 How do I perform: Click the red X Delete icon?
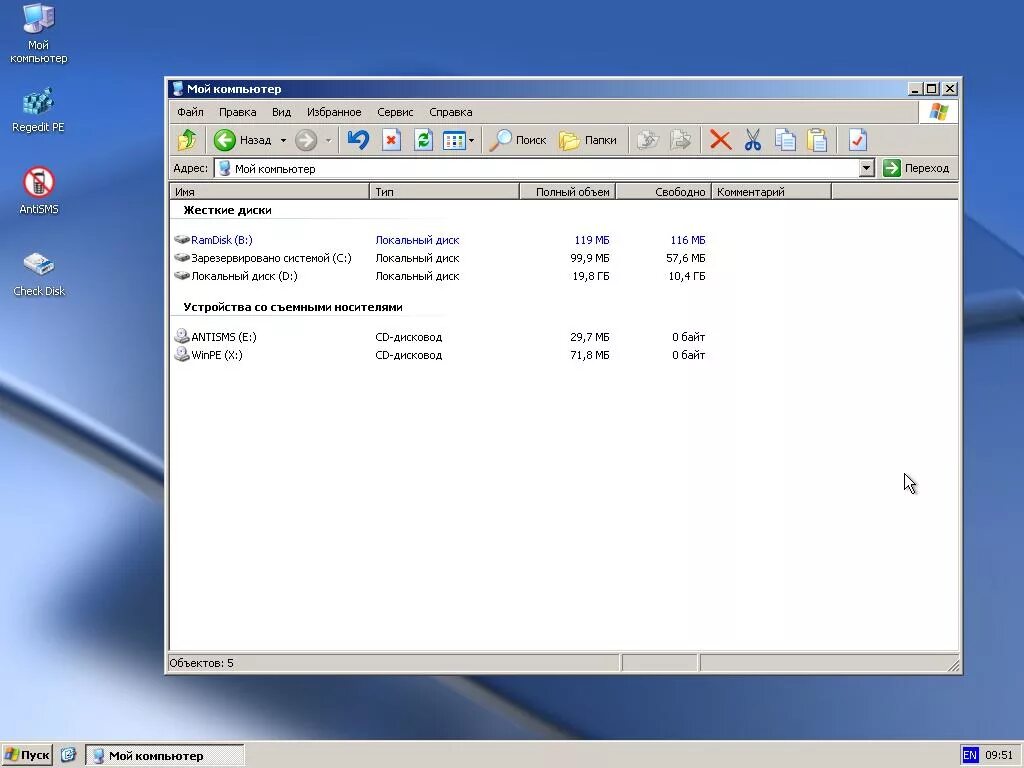[x=720, y=140]
